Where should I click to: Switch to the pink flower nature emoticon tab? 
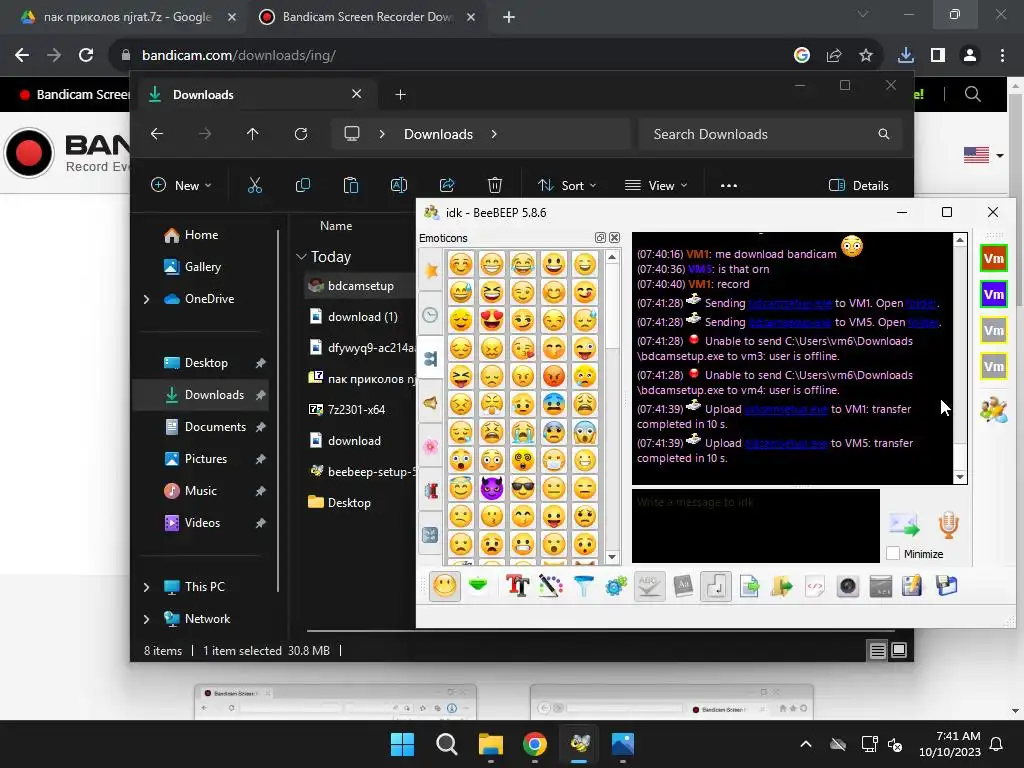(x=431, y=446)
